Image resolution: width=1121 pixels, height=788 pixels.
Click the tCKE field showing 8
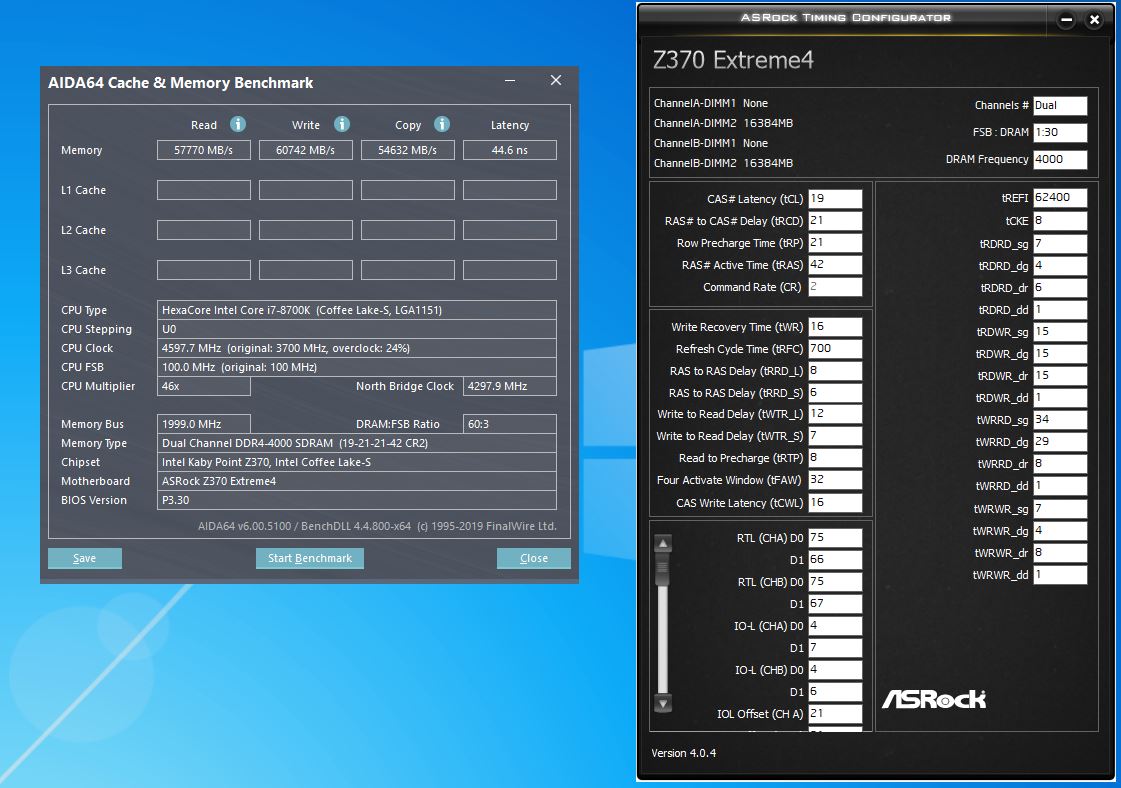[1060, 221]
